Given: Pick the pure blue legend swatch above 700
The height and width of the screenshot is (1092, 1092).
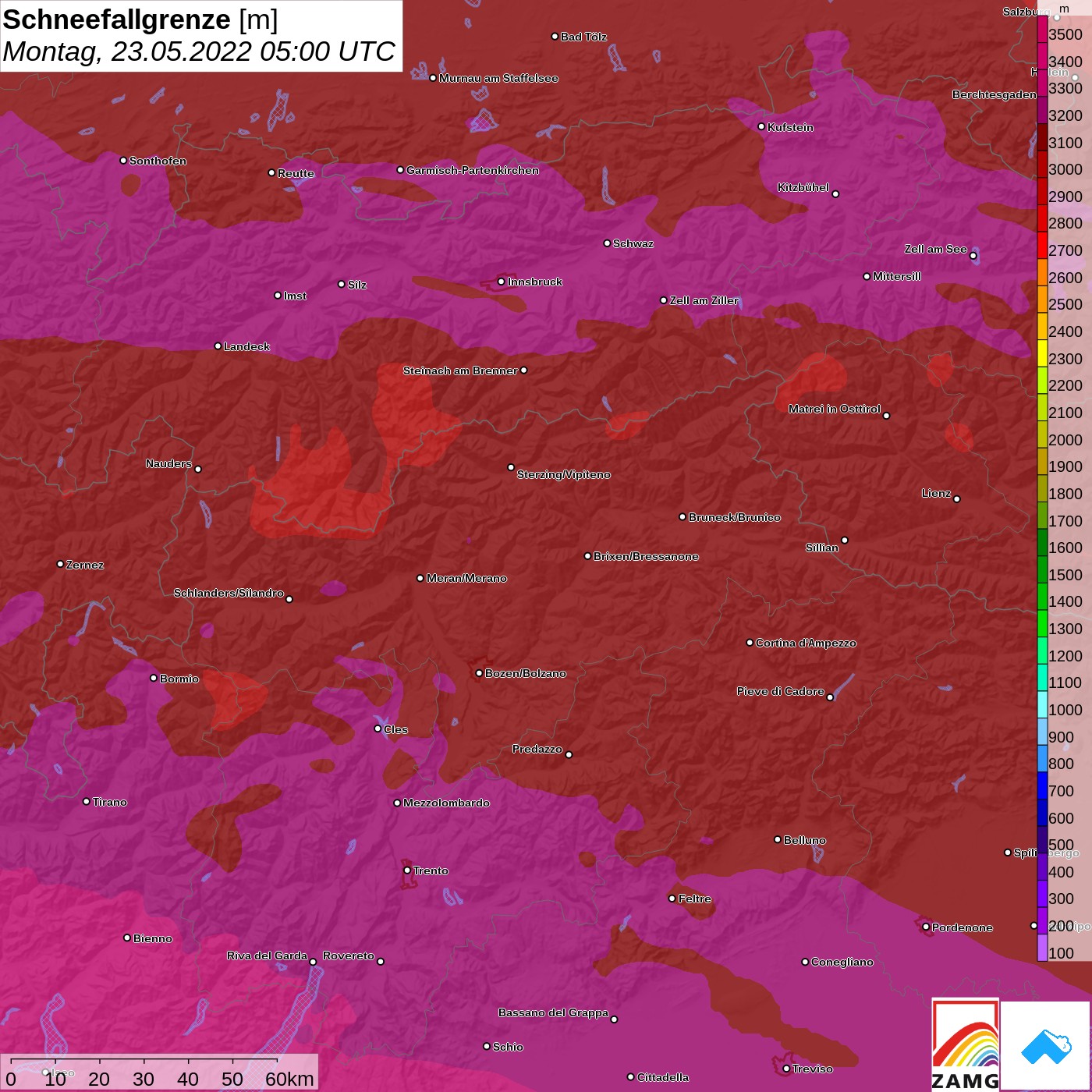Looking at the screenshot, I should tap(1042, 785).
